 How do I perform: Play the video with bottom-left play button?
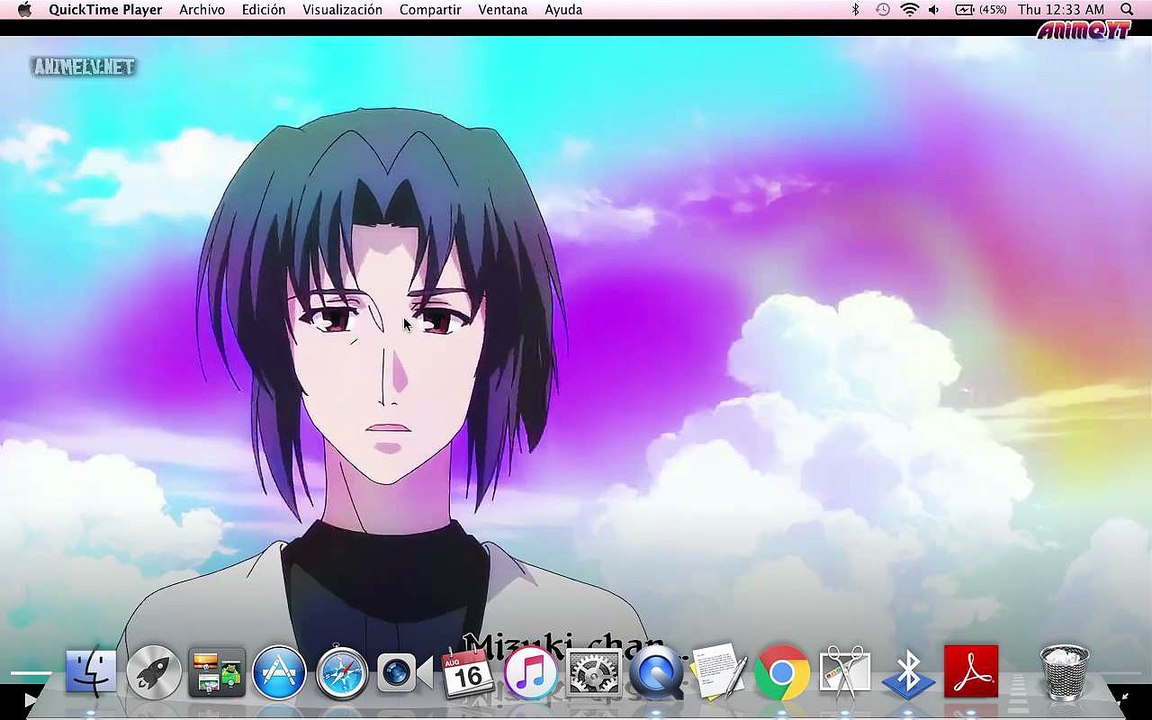point(29,699)
